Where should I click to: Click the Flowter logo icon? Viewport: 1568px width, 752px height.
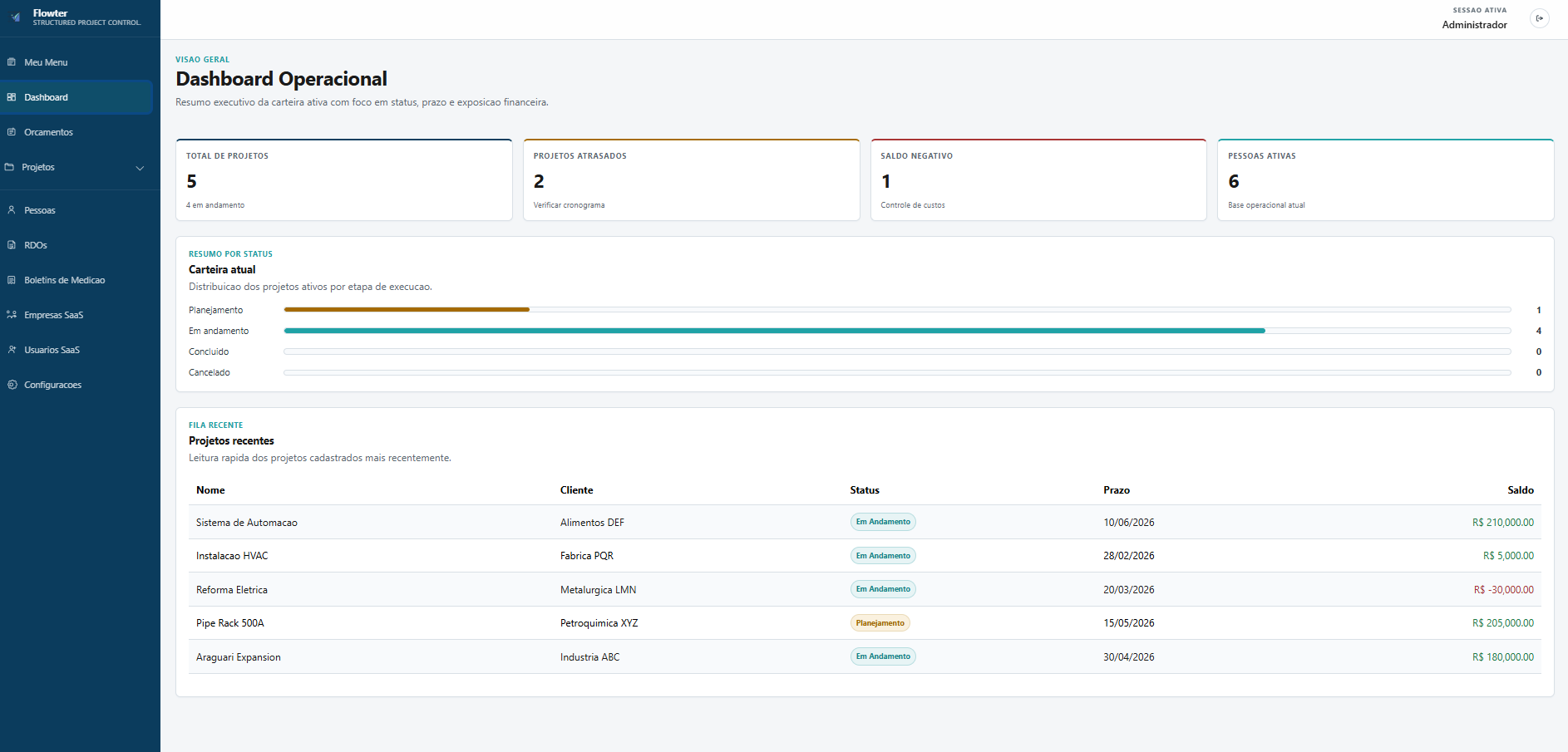pos(13,15)
